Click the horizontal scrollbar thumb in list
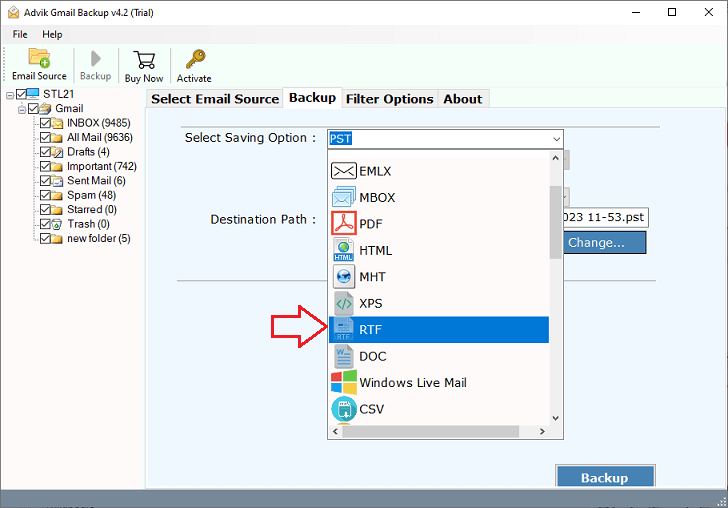This screenshot has height=508, width=728. click(x=430, y=431)
